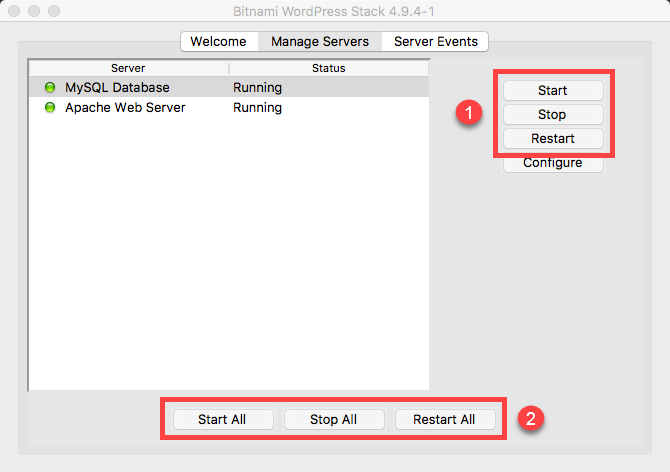This screenshot has width=670, height=472.
Task: Click the Restart All button
Action: point(445,419)
